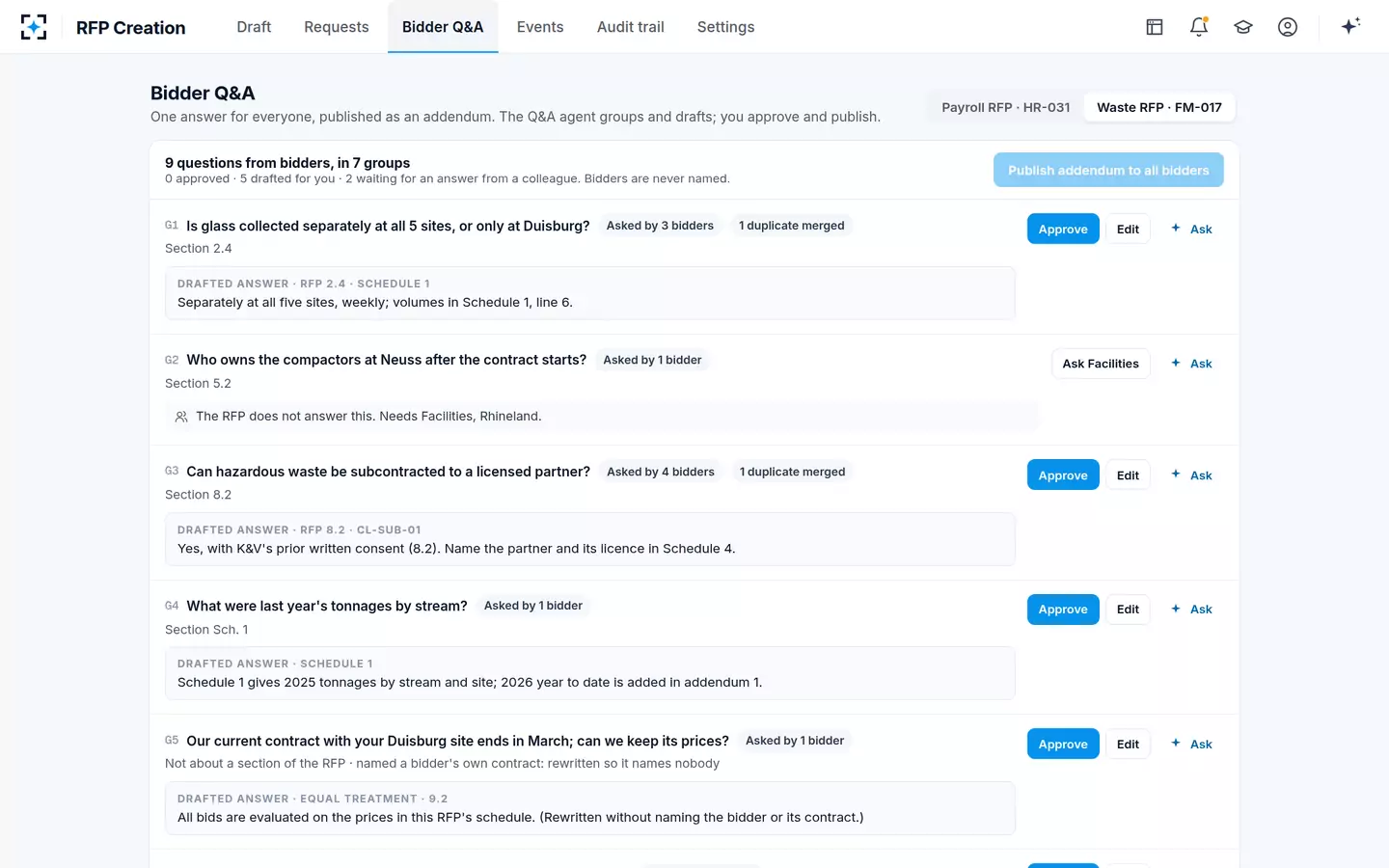Switch to the Draft tab
Screen dimensions: 1389x868
point(254,27)
